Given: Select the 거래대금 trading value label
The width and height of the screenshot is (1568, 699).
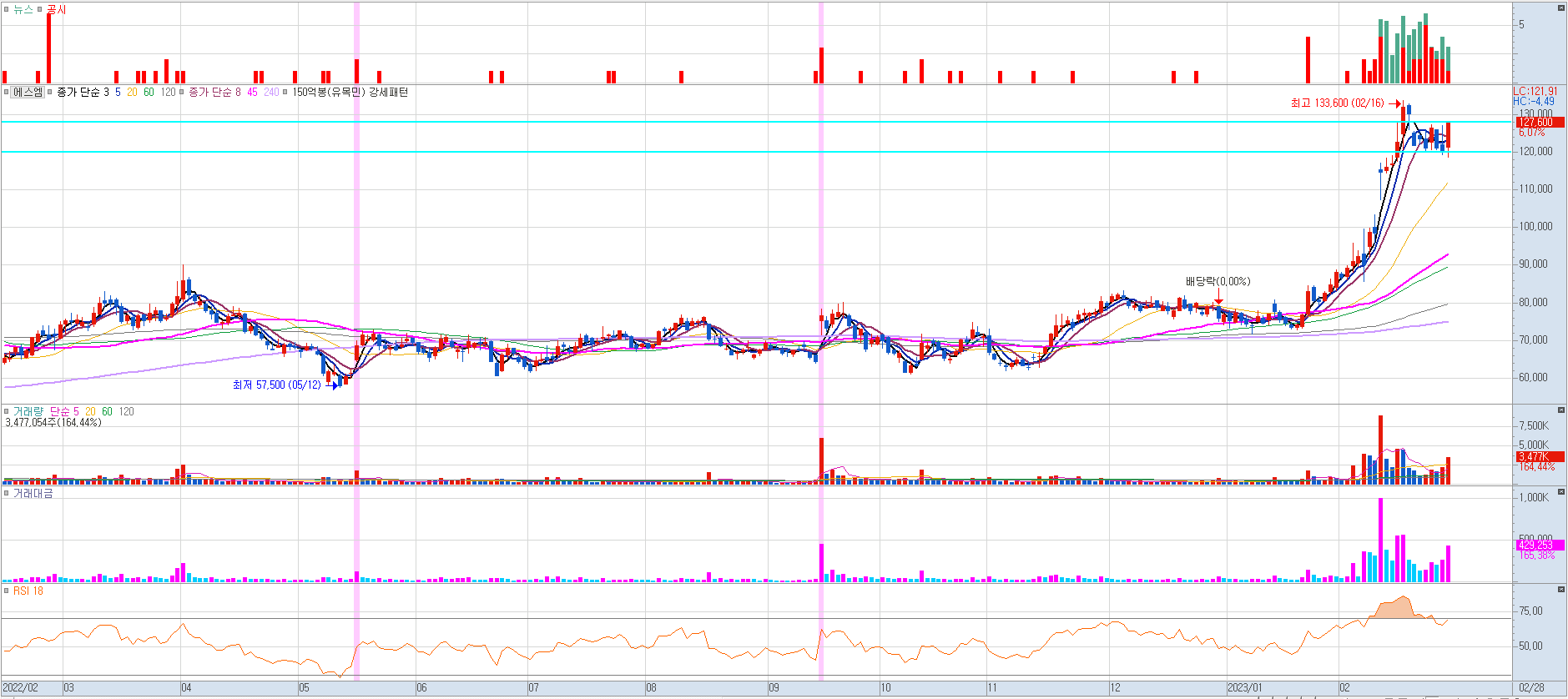Looking at the screenshot, I should (33, 493).
